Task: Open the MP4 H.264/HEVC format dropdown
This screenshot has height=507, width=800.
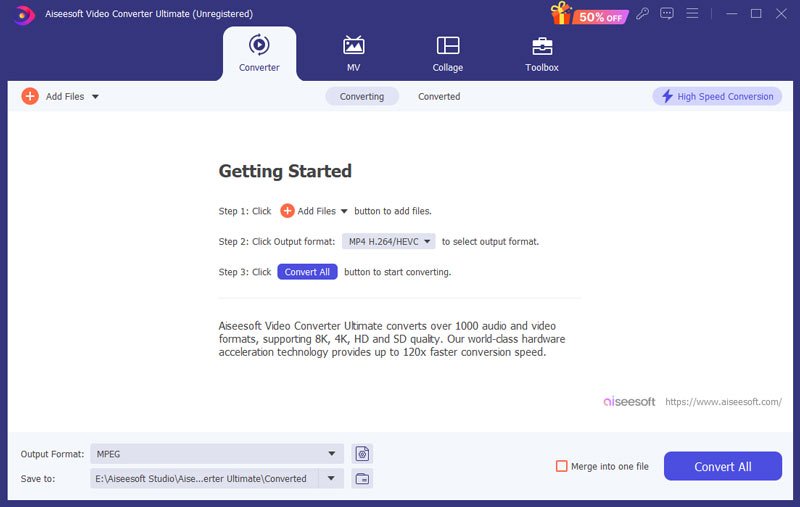Action: pos(389,242)
